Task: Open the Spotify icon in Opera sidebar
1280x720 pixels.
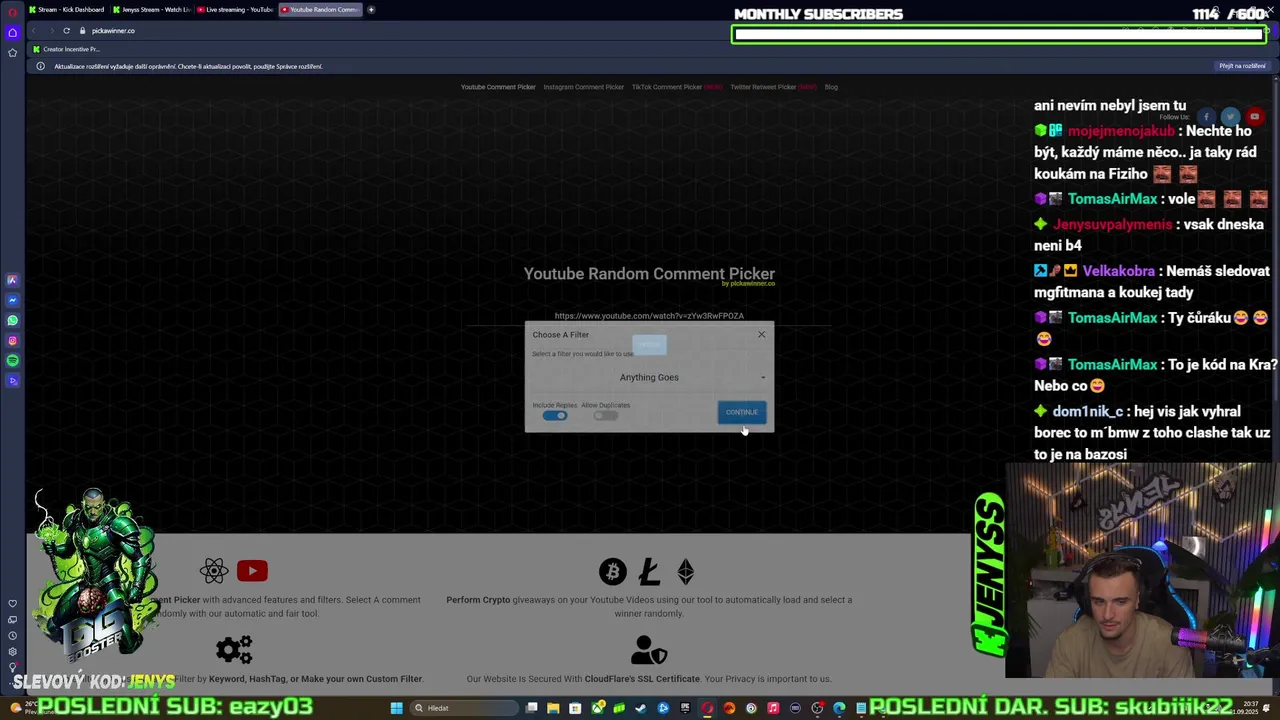Action: coord(12,360)
